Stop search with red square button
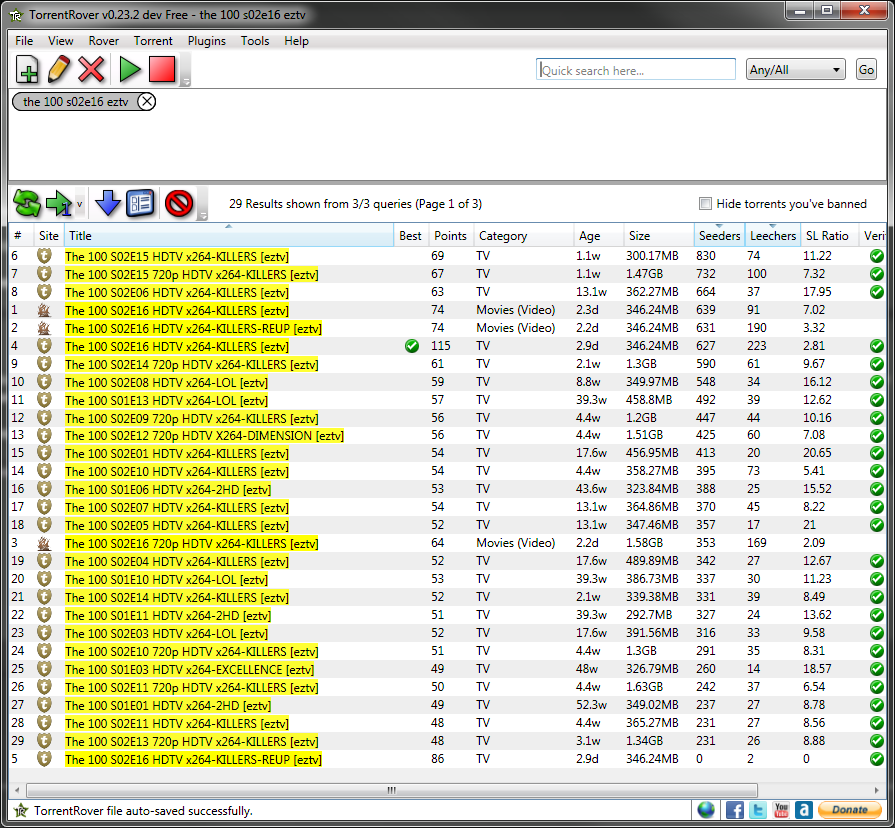This screenshot has height=828, width=895. pyautogui.click(x=162, y=70)
